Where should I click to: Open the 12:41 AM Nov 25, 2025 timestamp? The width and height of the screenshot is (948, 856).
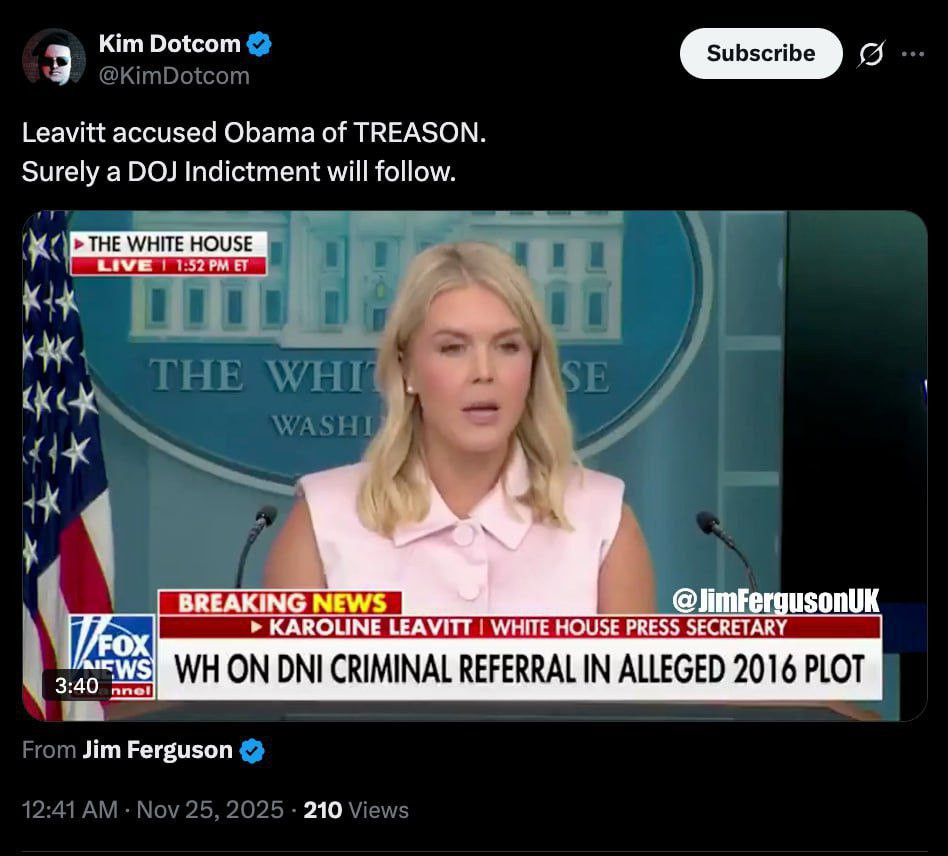tap(152, 810)
